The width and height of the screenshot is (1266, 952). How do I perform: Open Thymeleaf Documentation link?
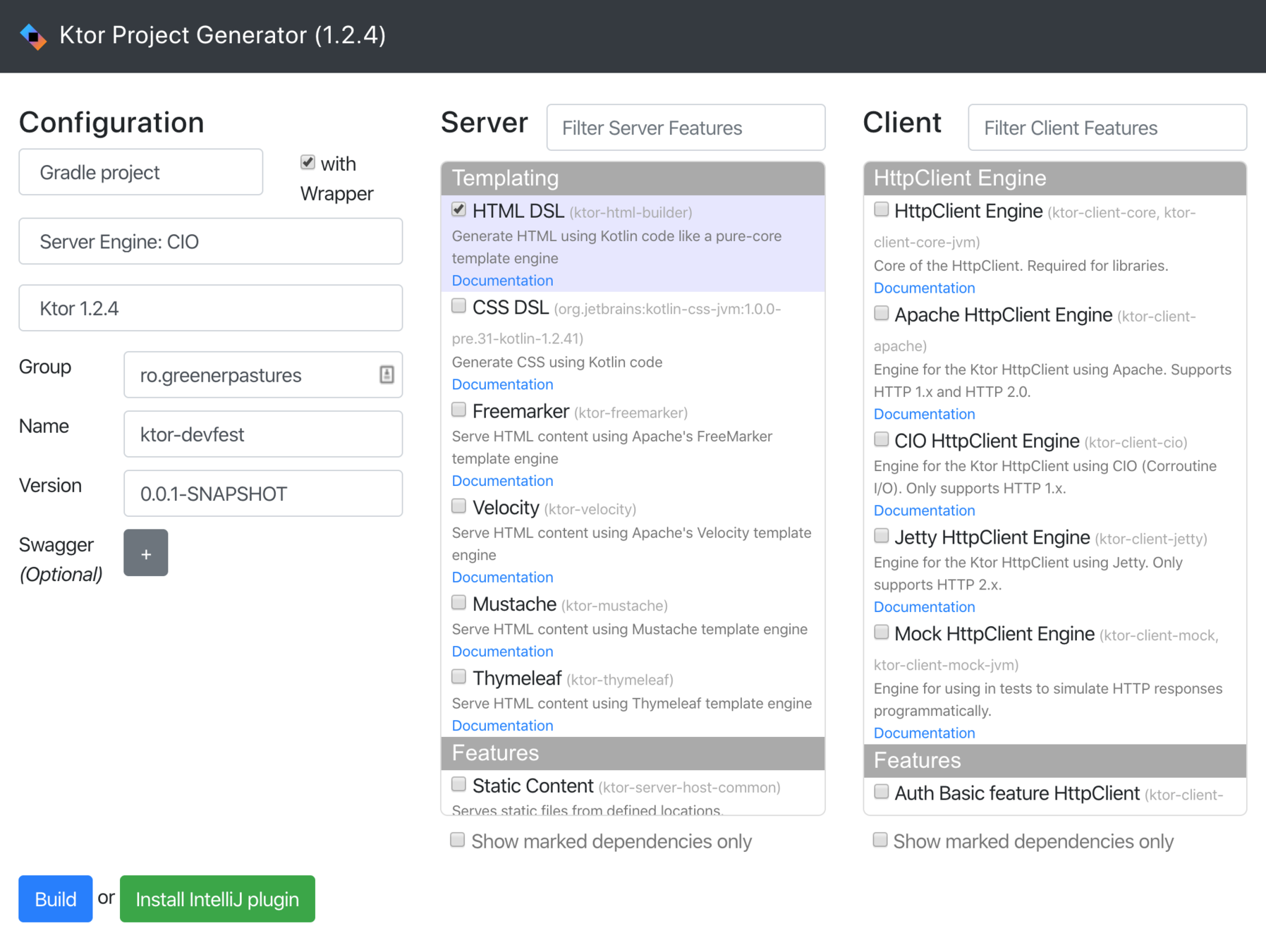pyautogui.click(x=502, y=726)
